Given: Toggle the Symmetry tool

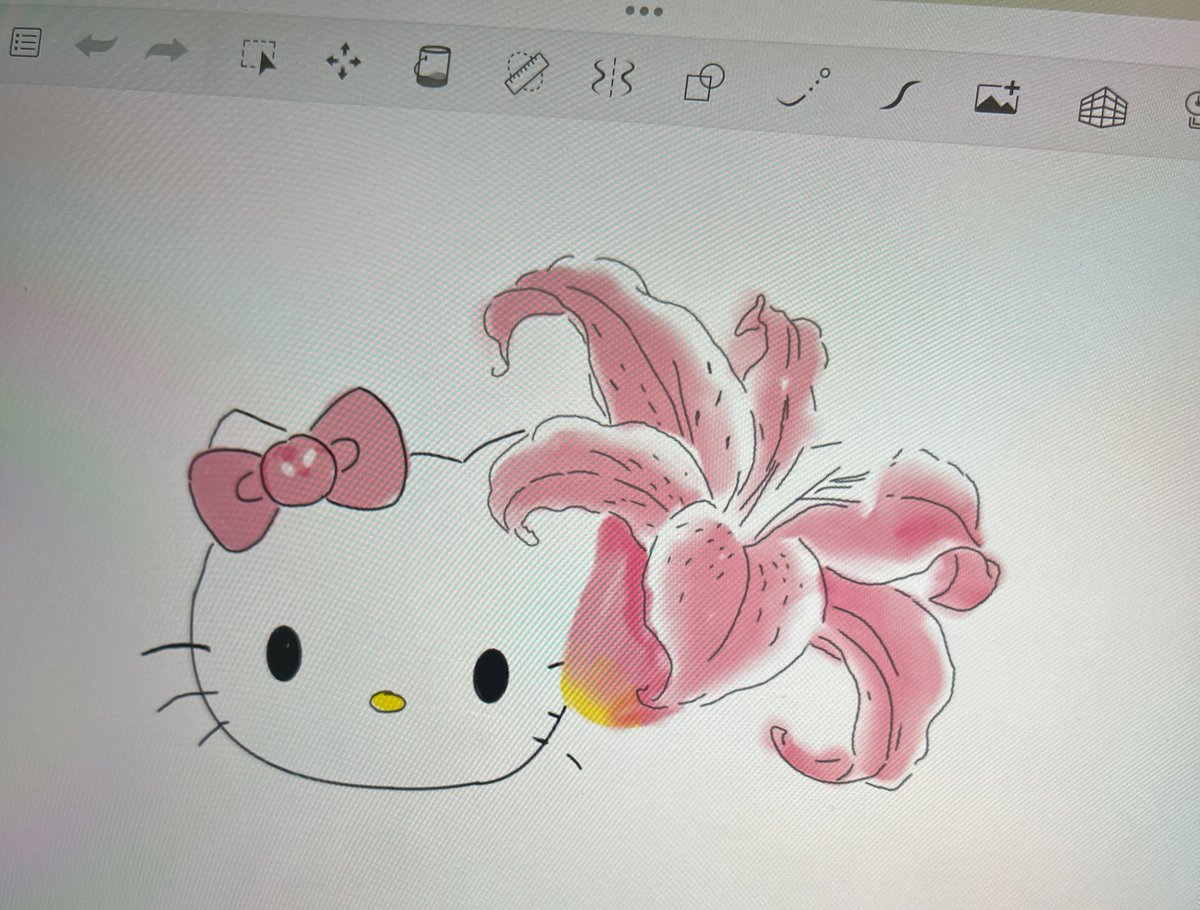Looking at the screenshot, I should click(612, 80).
